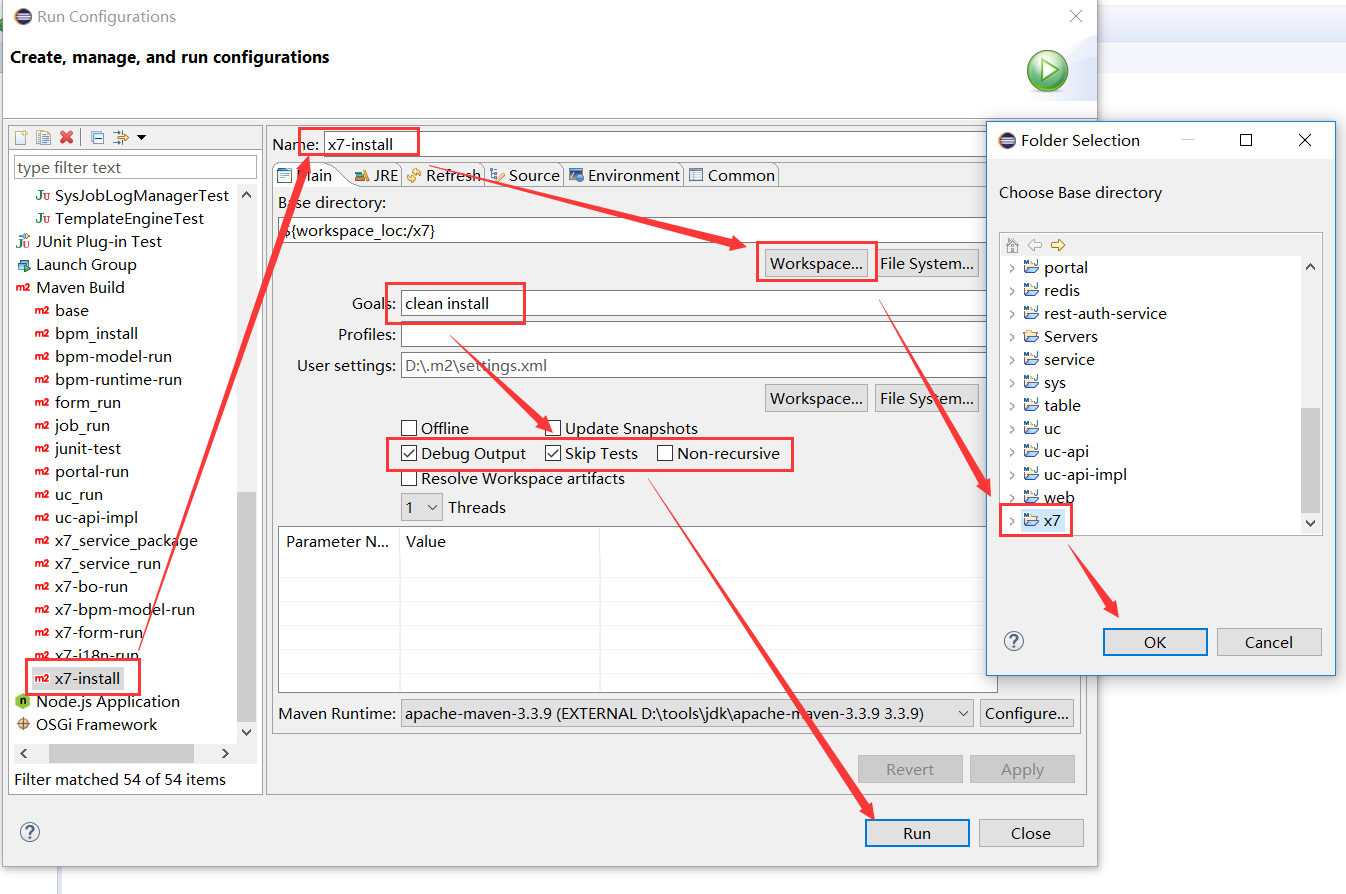The width and height of the screenshot is (1346, 894).
Task: Switch to the Refresh tab
Action: coord(444,175)
